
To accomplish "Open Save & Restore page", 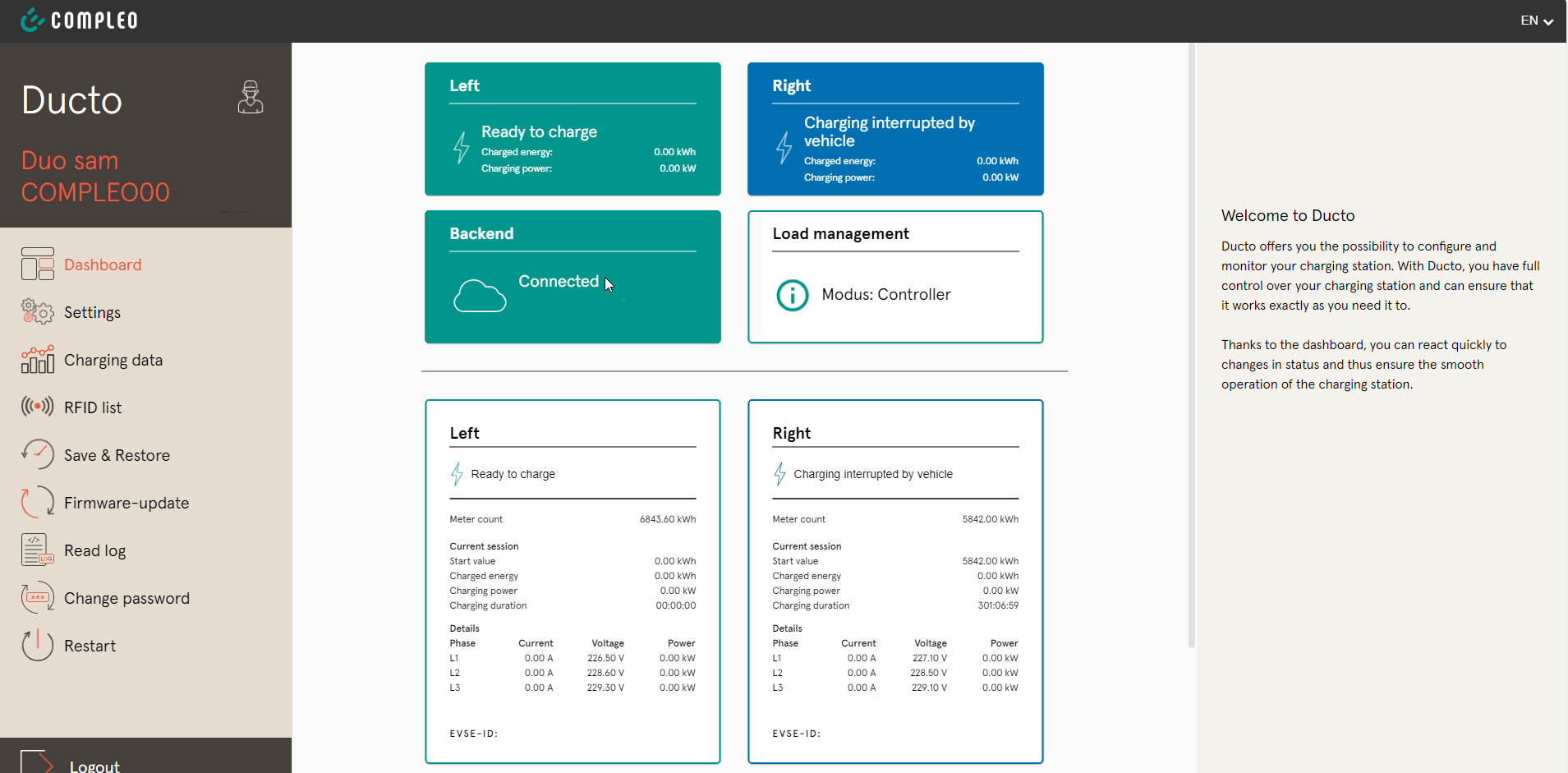I will coord(117,455).
